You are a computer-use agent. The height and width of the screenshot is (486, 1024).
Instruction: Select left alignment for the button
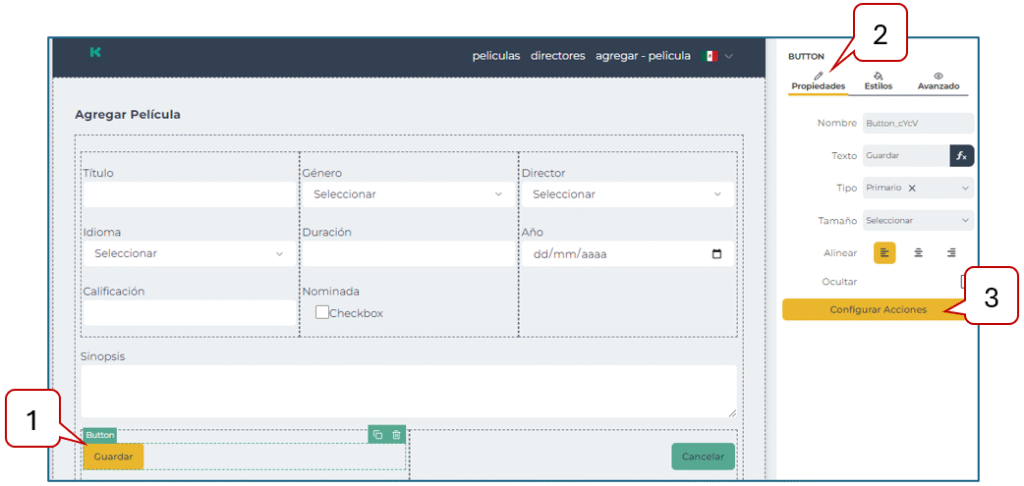coord(885,252)
